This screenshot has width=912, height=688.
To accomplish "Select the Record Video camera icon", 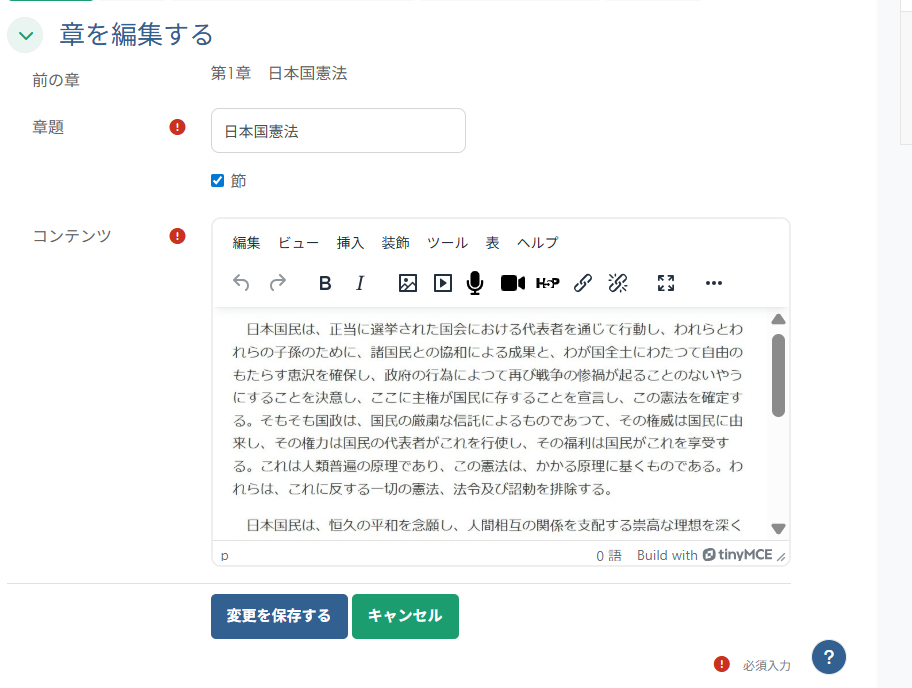I will click(x=512, y=283).
